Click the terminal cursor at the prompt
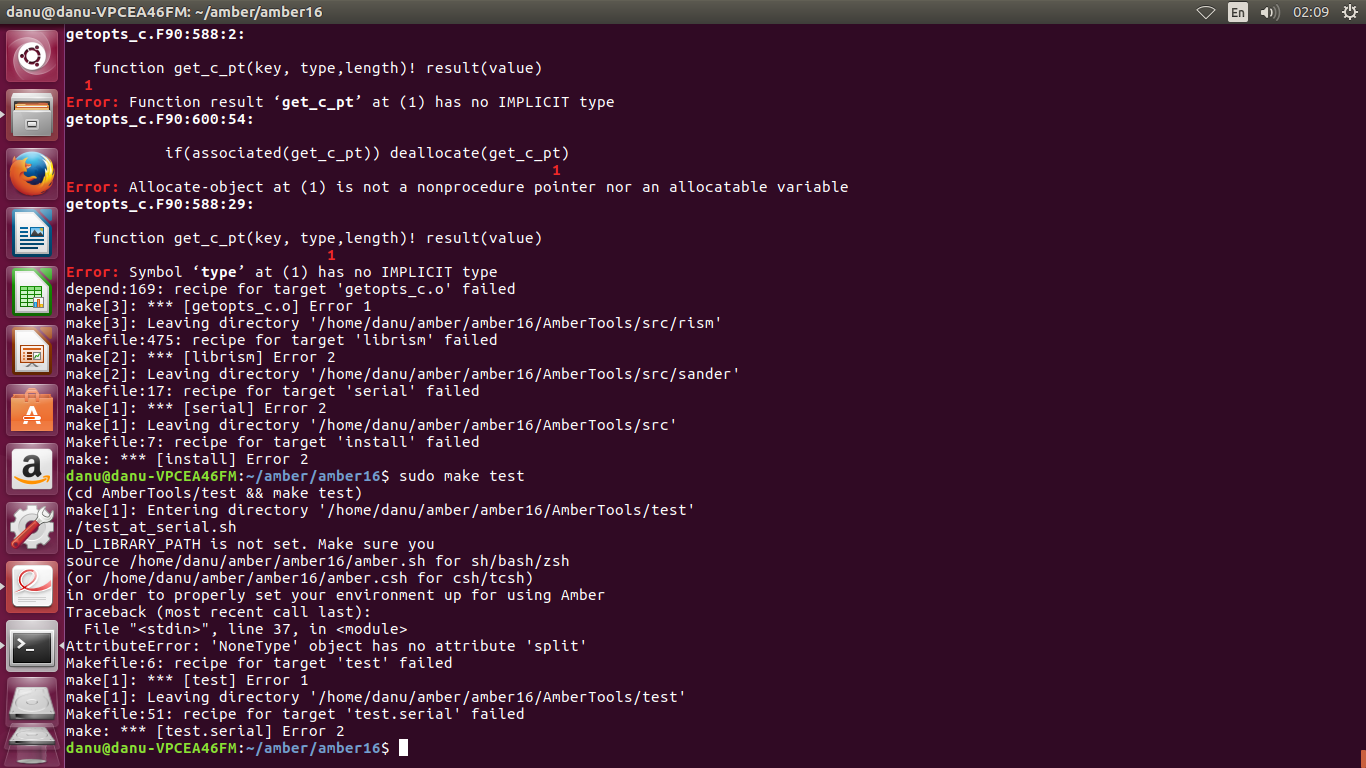 [403, 748]
